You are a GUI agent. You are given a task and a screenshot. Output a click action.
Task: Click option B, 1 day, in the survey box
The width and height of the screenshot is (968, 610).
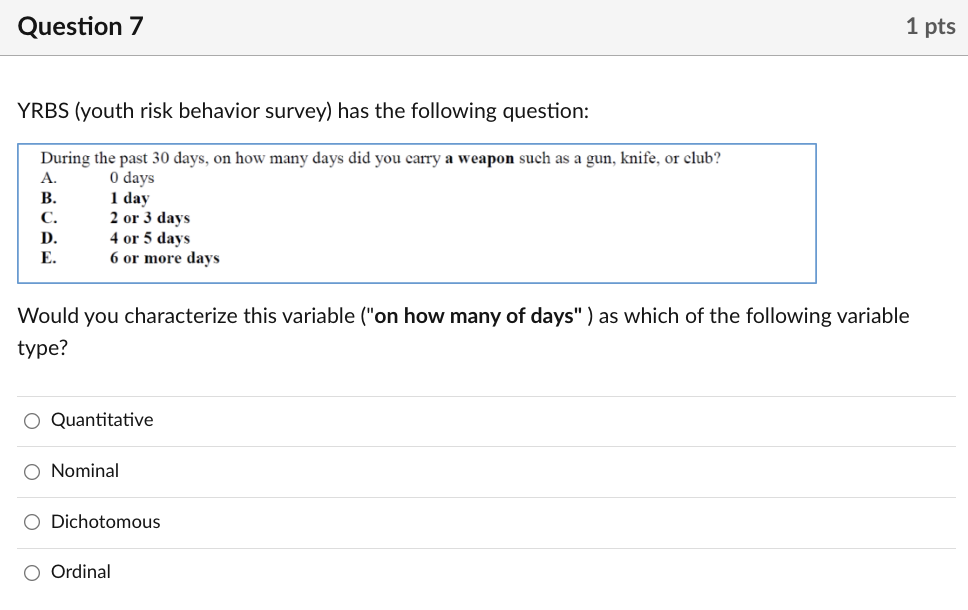127,197
